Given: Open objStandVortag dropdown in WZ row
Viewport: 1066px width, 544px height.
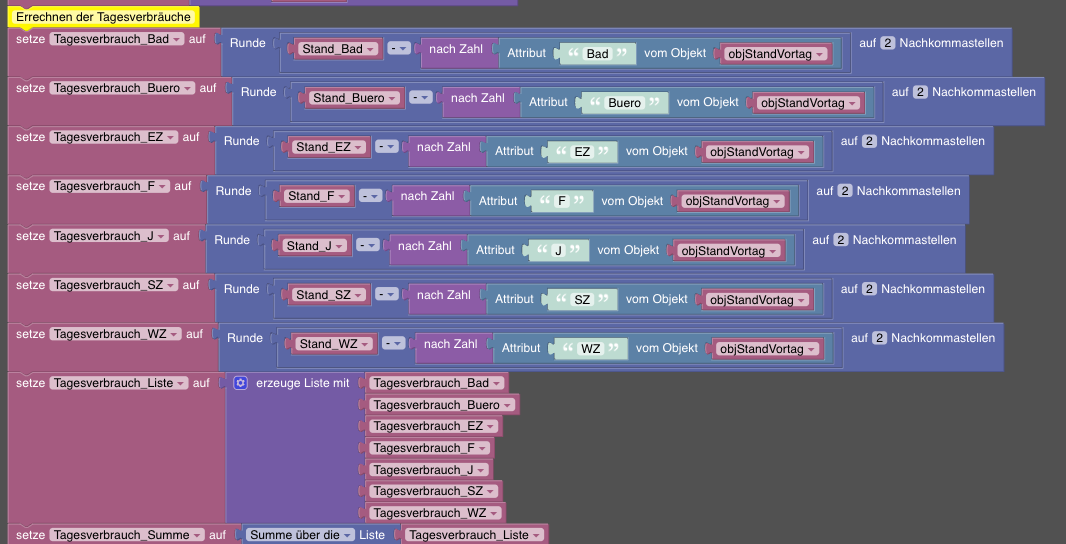Looking at the screenshot, I should click(768, 350).
